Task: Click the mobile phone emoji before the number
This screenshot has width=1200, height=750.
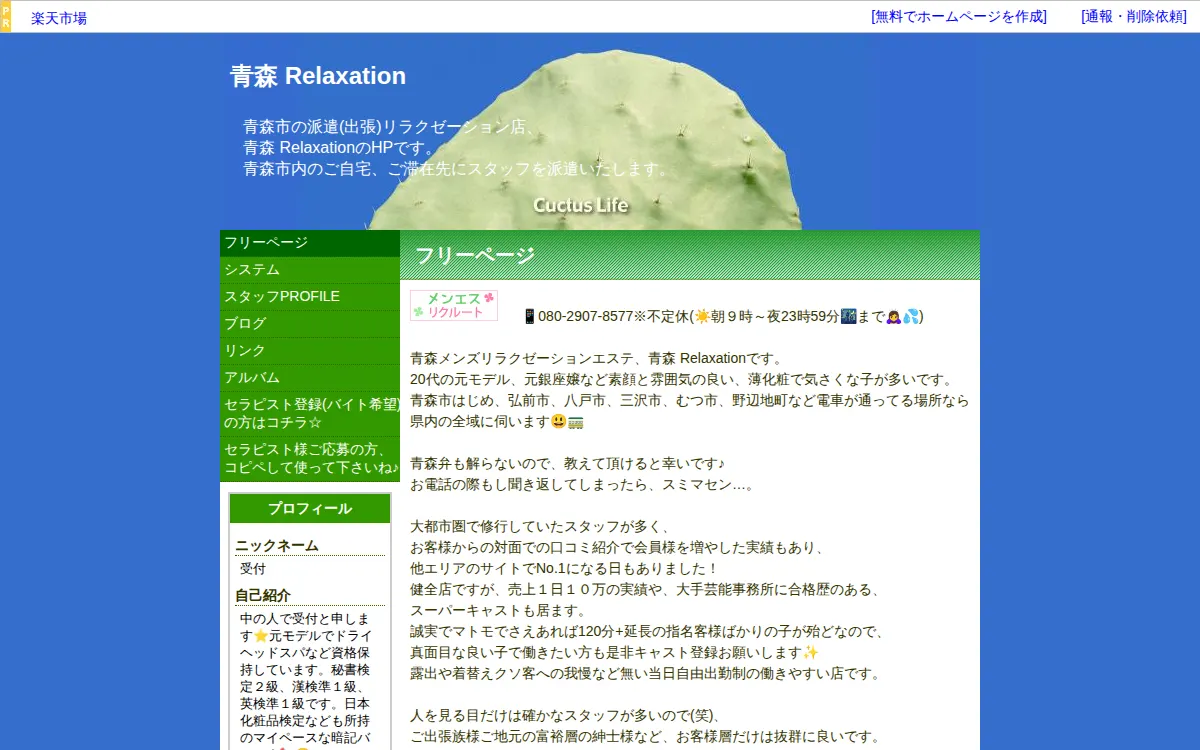Action: 529,316
